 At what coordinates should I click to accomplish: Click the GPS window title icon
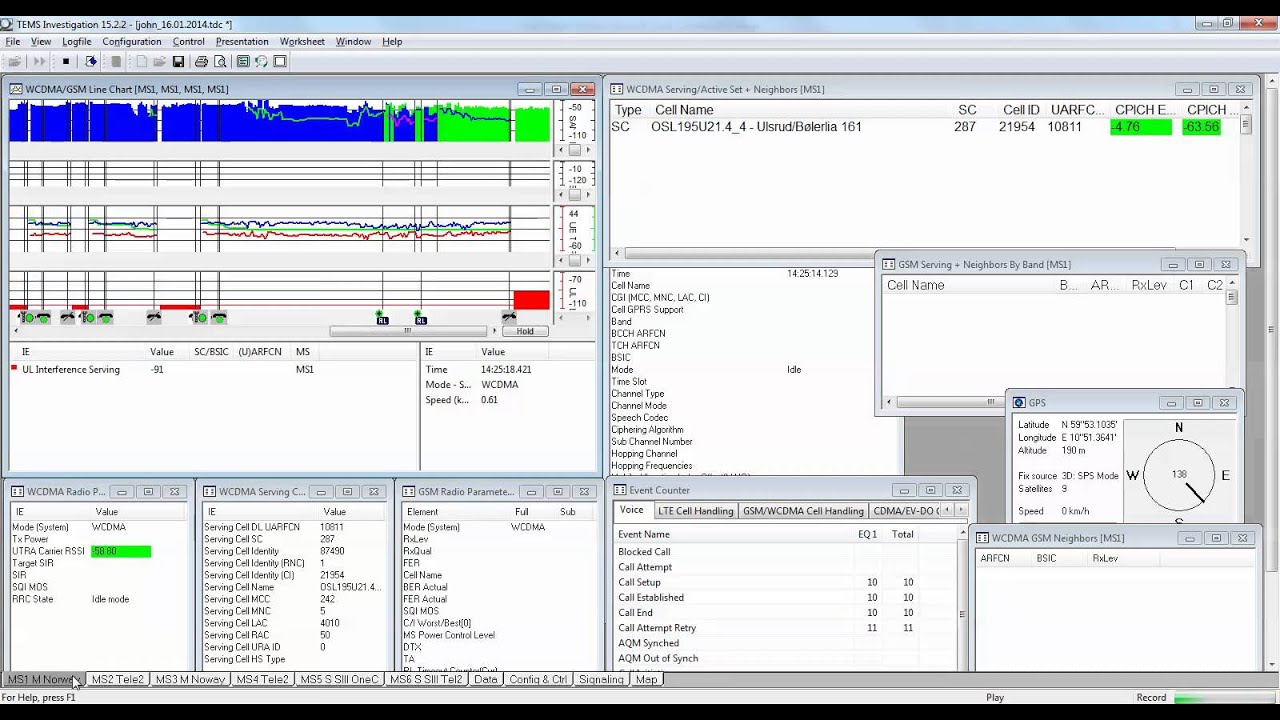pyautogui.click(x=1019, y=403)
